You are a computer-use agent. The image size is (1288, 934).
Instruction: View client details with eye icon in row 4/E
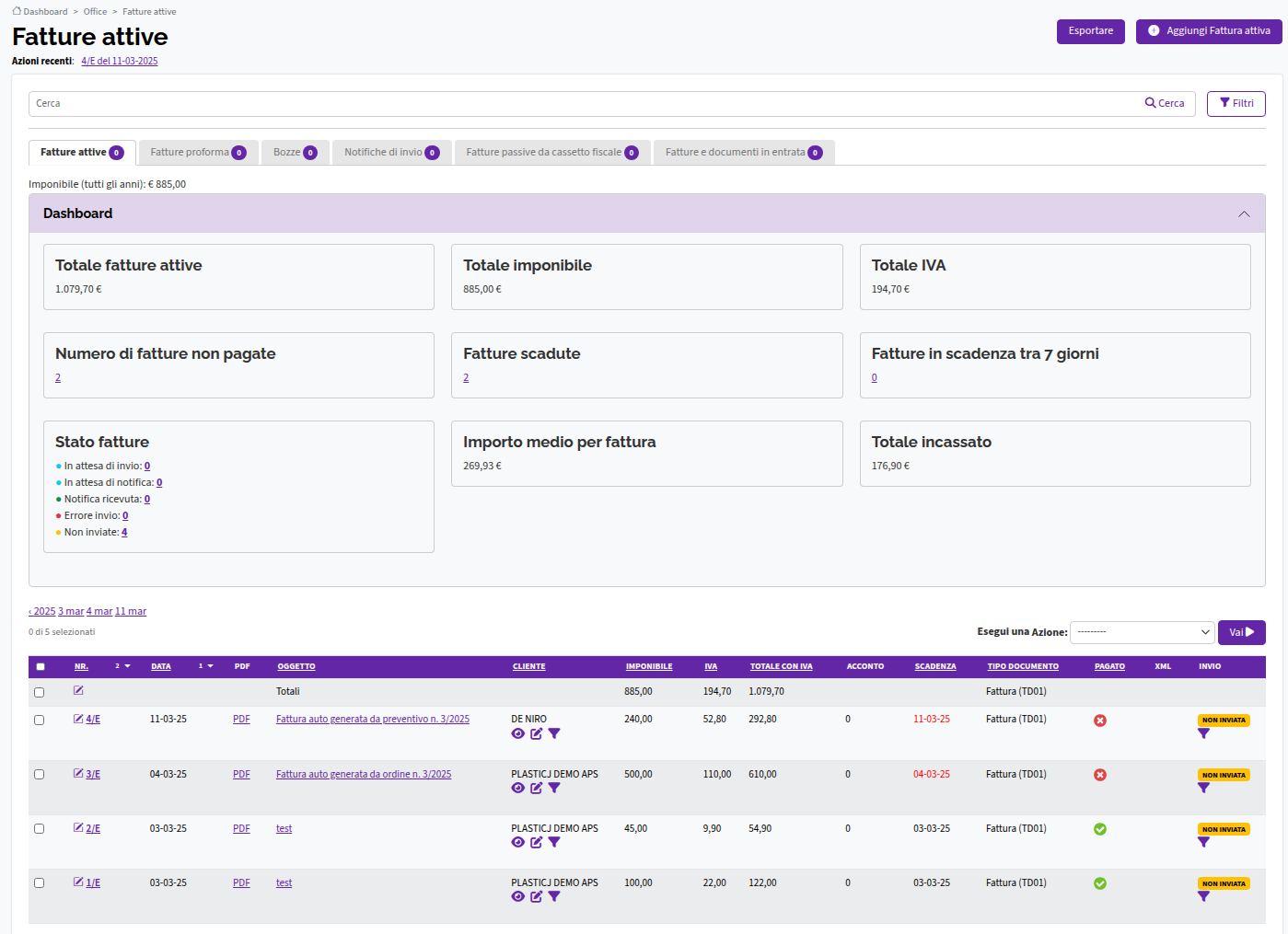point(518,733)
